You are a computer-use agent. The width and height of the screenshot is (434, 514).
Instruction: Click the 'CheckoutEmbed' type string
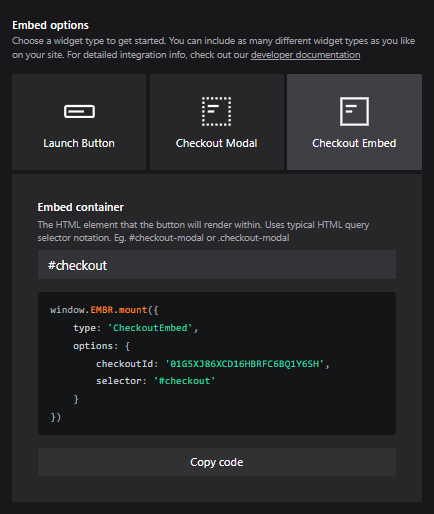(x=150, y=328)
